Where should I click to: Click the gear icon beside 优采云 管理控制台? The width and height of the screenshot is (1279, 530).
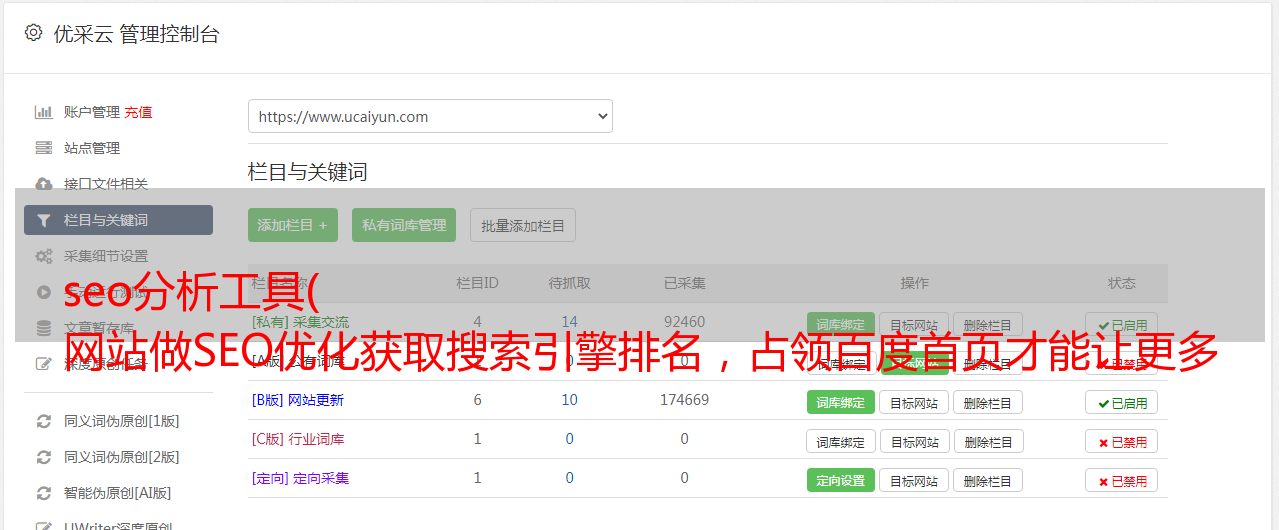click(x=33, y=33)
